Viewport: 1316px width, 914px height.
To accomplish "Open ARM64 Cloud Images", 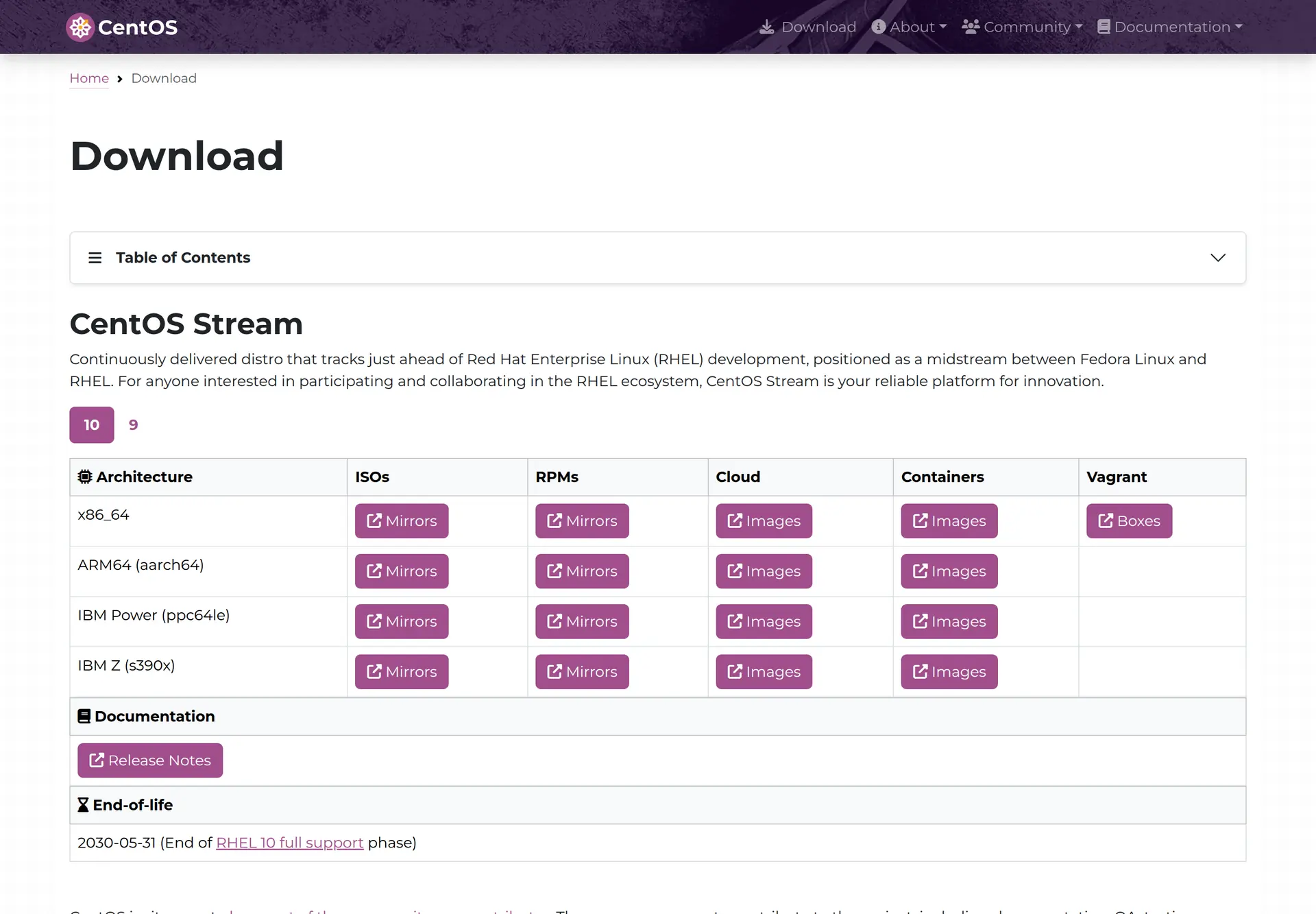I will (x=764, y=571).
